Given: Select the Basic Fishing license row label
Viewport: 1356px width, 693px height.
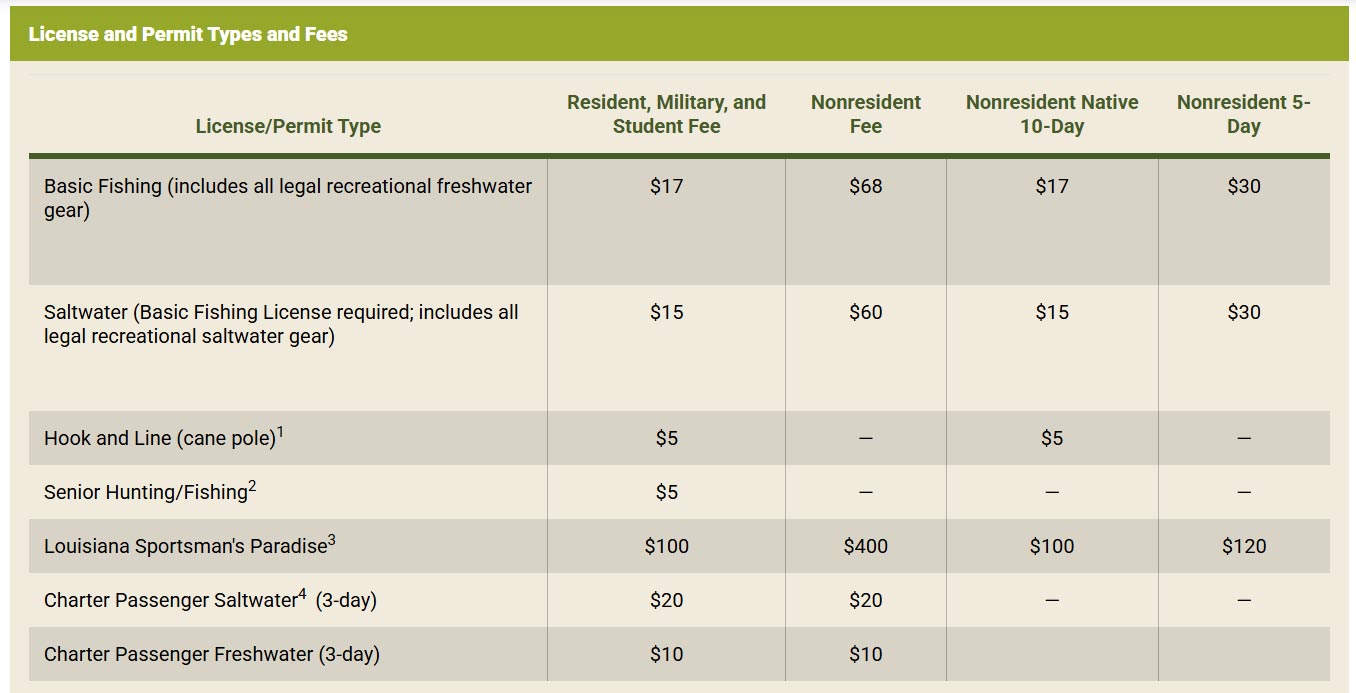Looking at the screenshot, I should point(288,198).
